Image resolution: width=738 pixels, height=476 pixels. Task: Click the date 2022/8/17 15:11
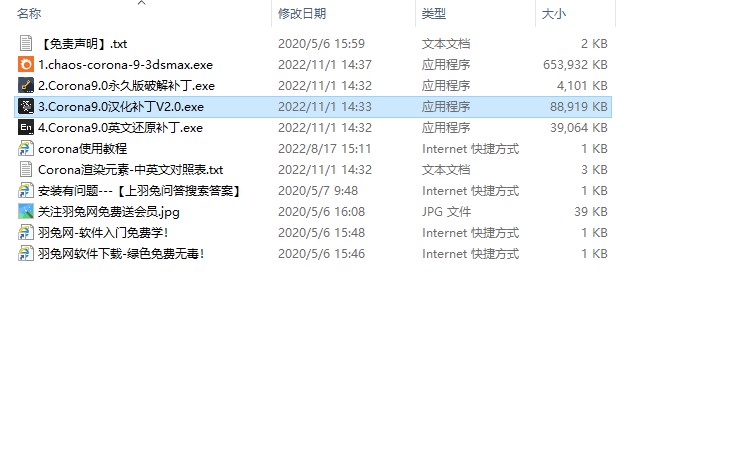pyautogui.click(x=325, y=149)
